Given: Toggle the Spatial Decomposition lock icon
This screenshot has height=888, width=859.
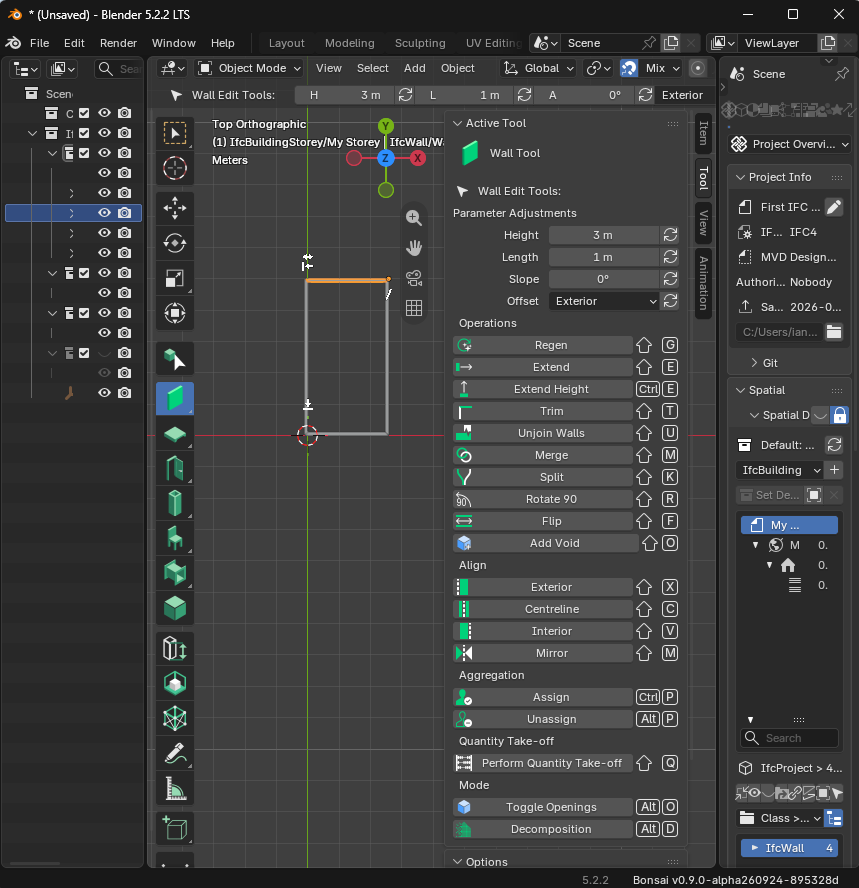Looking at the screenshot, I should point(840,415).
